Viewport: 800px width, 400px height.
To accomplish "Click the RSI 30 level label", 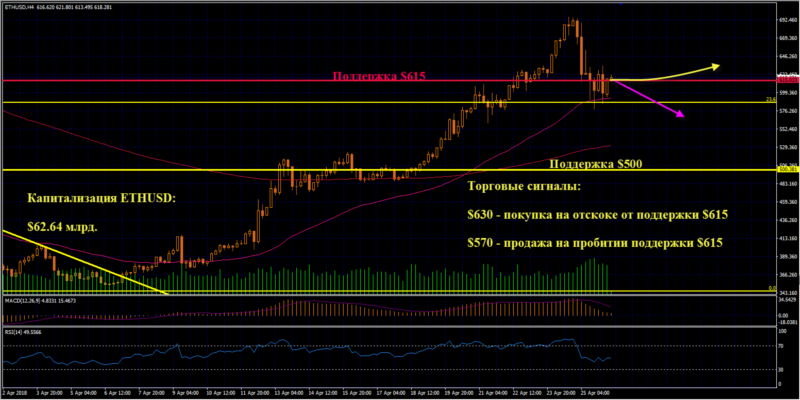I will pyautogui.click(x=781, y=369).
